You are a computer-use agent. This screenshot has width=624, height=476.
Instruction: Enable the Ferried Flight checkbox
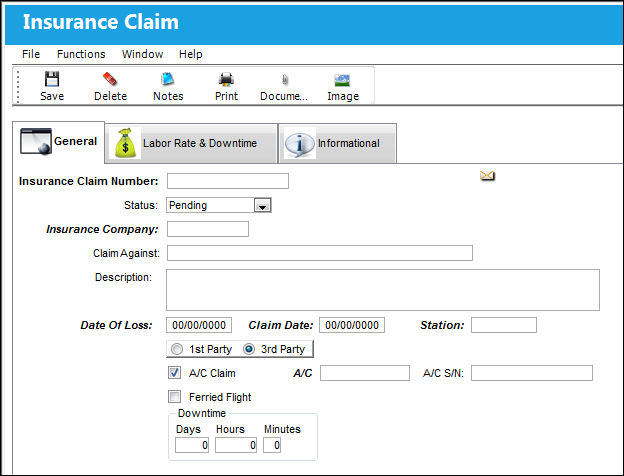tap(174, 397)
